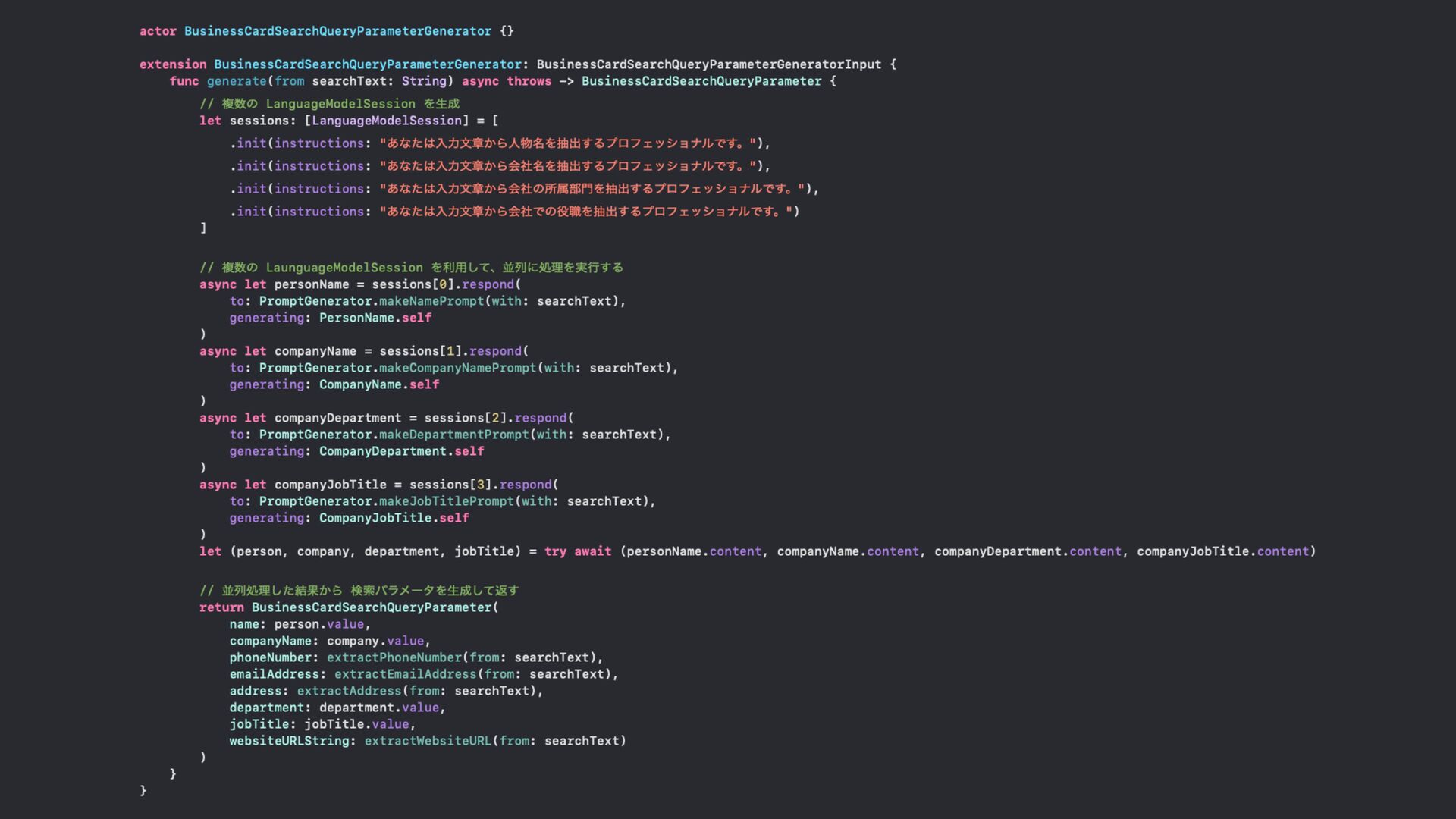Click the string about extracting 人物名
This screenshot has width=1456, height=819.
click(570, 143)
